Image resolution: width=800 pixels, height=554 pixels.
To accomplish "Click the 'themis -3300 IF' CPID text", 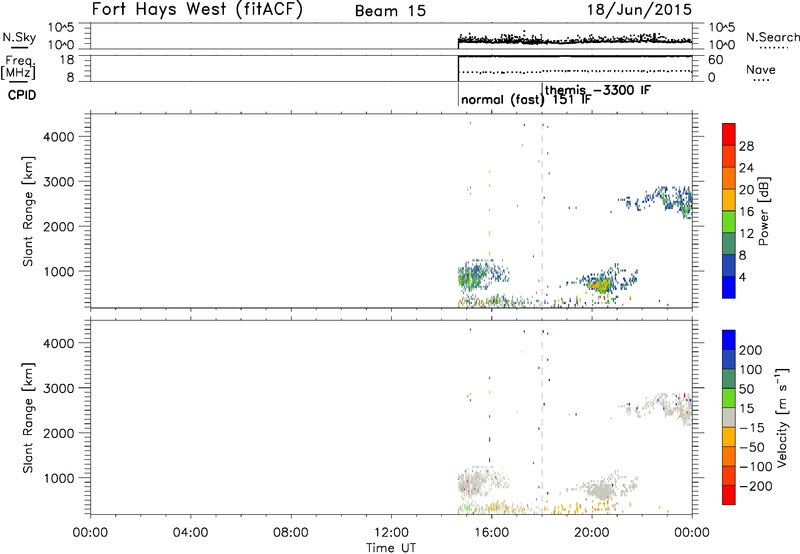I will point(597,90).
